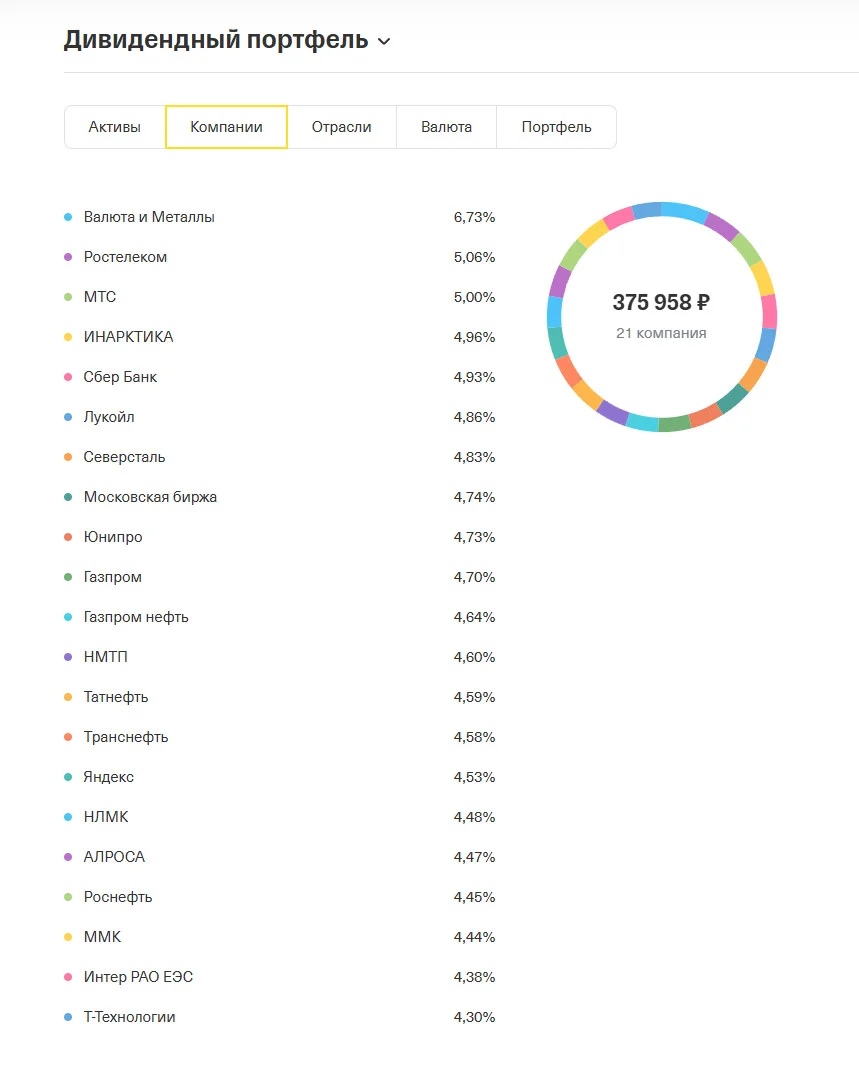The height and width of the screenshot is (1065, 859).
Task: Click the 6,73% share value
Action: click(x=475, y=217)
